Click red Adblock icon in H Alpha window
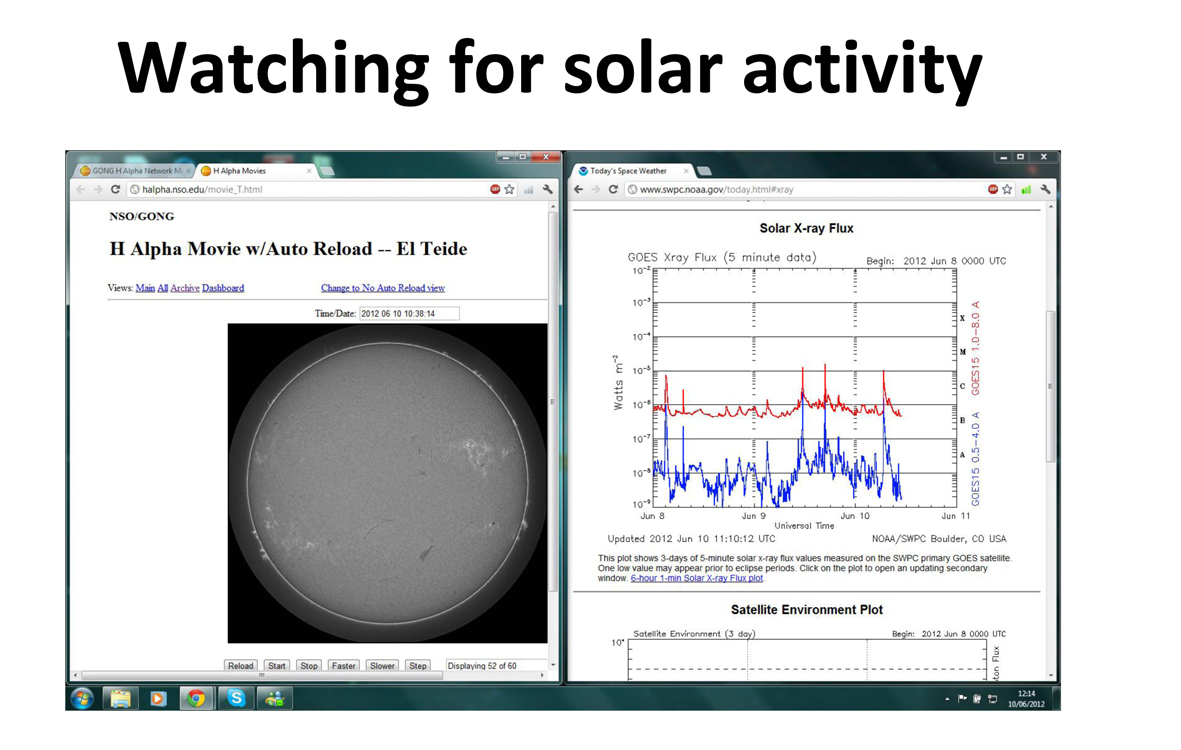The height and width of the screenshot is (750, 1181). tap(495, 190)
